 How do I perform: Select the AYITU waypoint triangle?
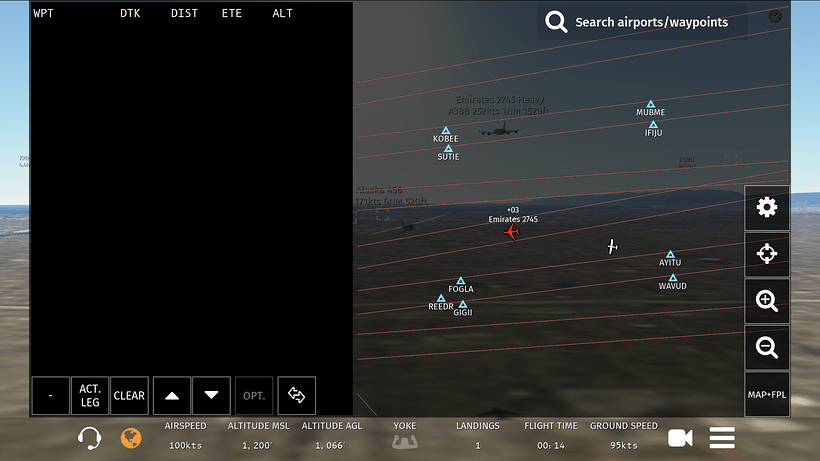tap(670, 254)
